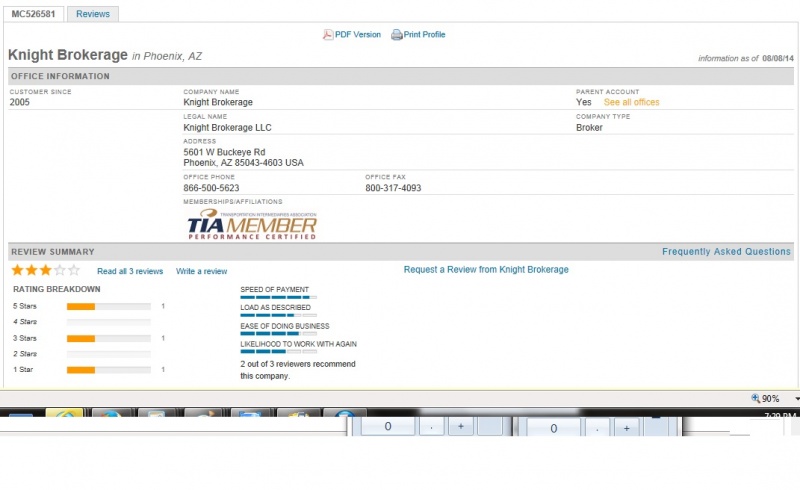This screenshot has height=490, width=800.
Task: Open Frequently Asked Questions
Action: [x=726, y=252]
